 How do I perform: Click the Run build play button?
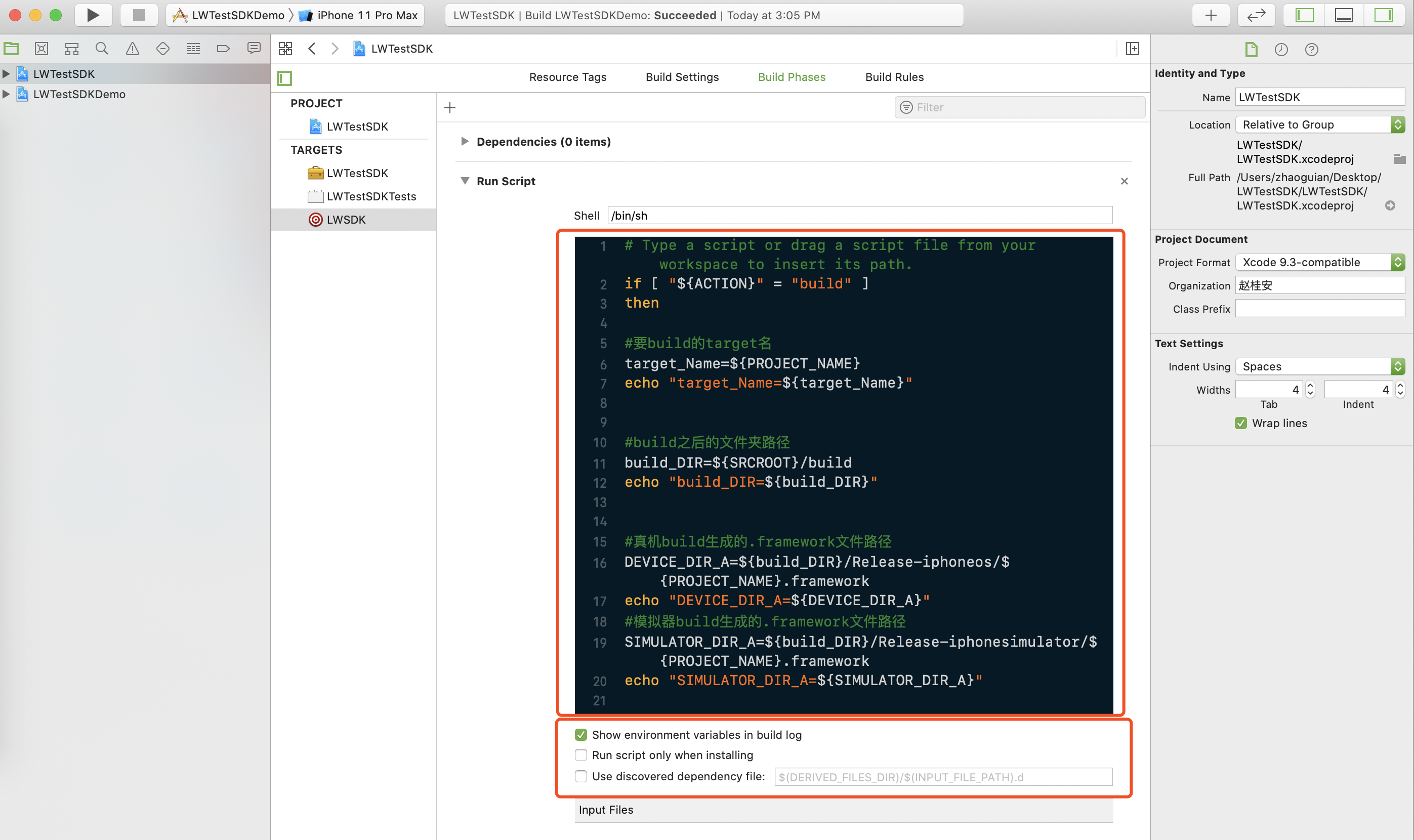pos(93,15)
